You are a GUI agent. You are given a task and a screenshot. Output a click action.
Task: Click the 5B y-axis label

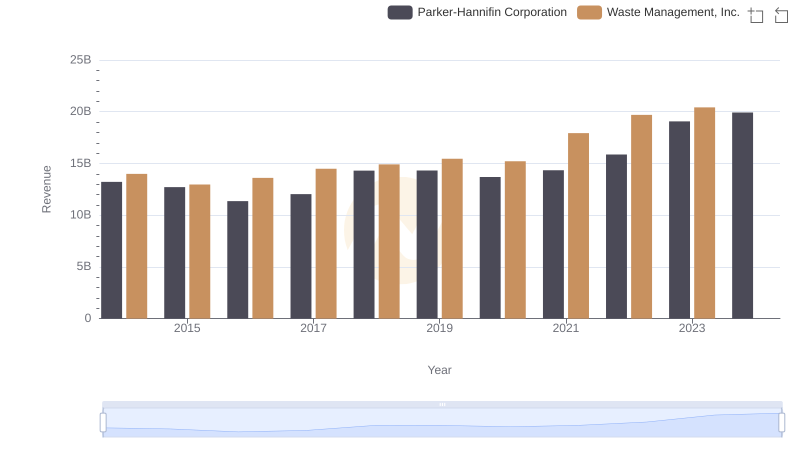point(84,266)
